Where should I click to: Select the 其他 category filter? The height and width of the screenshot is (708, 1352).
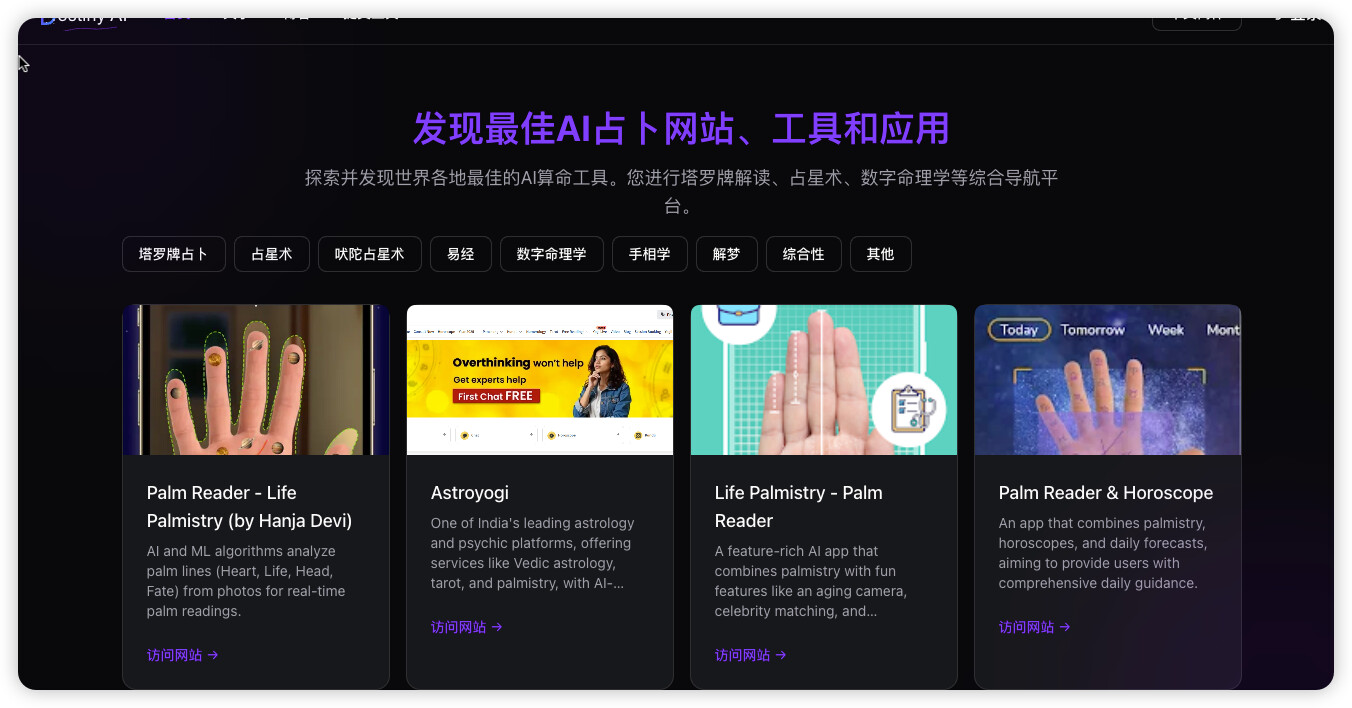(x=881, y=254)
